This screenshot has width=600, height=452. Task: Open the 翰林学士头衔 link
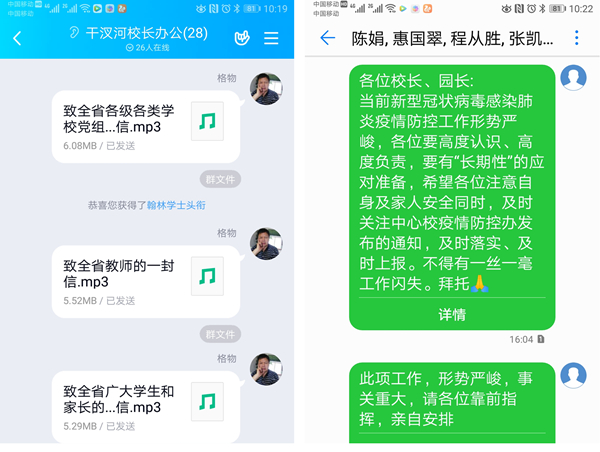click(176, 206)
